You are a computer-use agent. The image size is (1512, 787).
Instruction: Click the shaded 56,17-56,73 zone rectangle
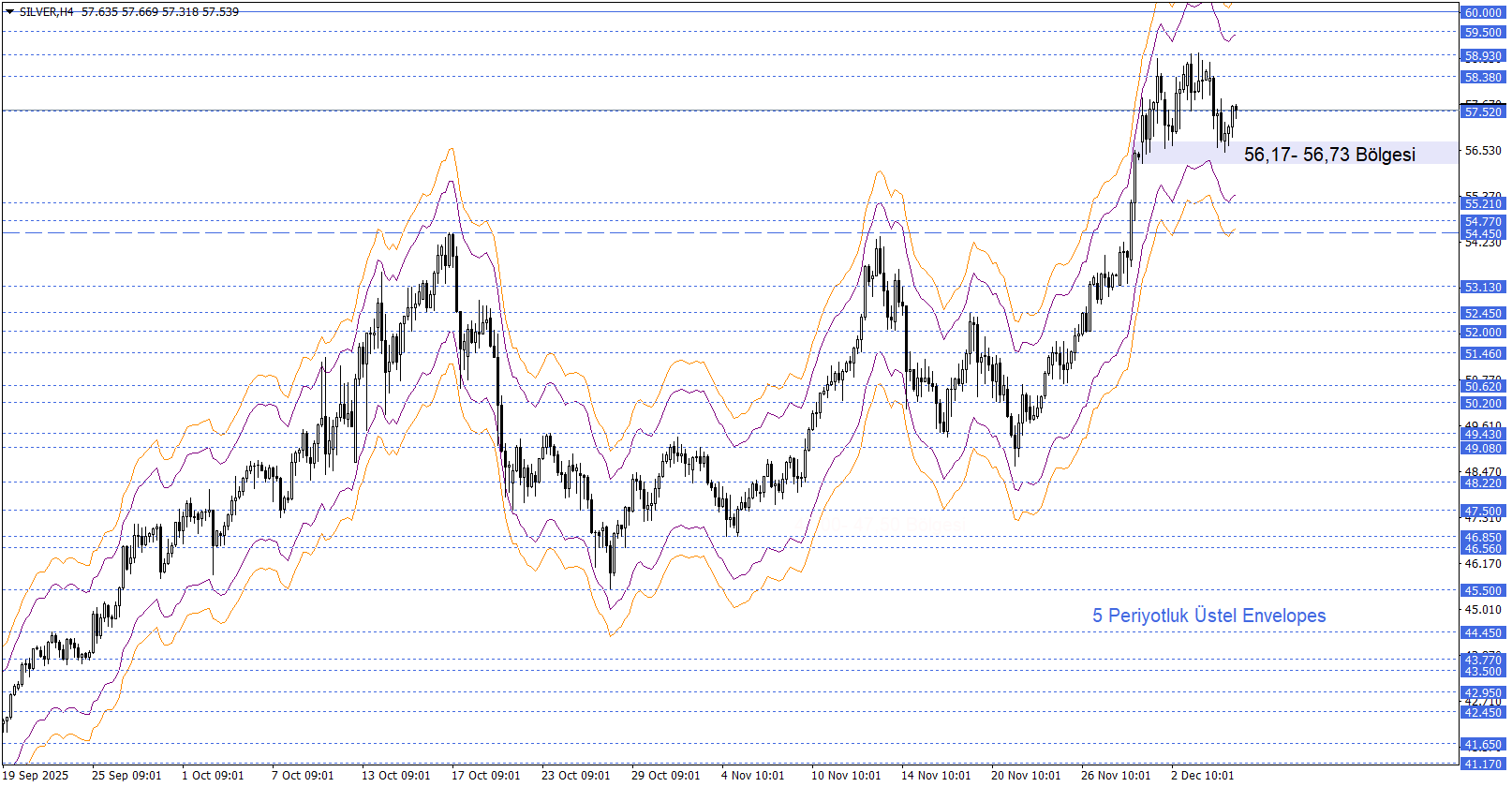point(1190,153)
